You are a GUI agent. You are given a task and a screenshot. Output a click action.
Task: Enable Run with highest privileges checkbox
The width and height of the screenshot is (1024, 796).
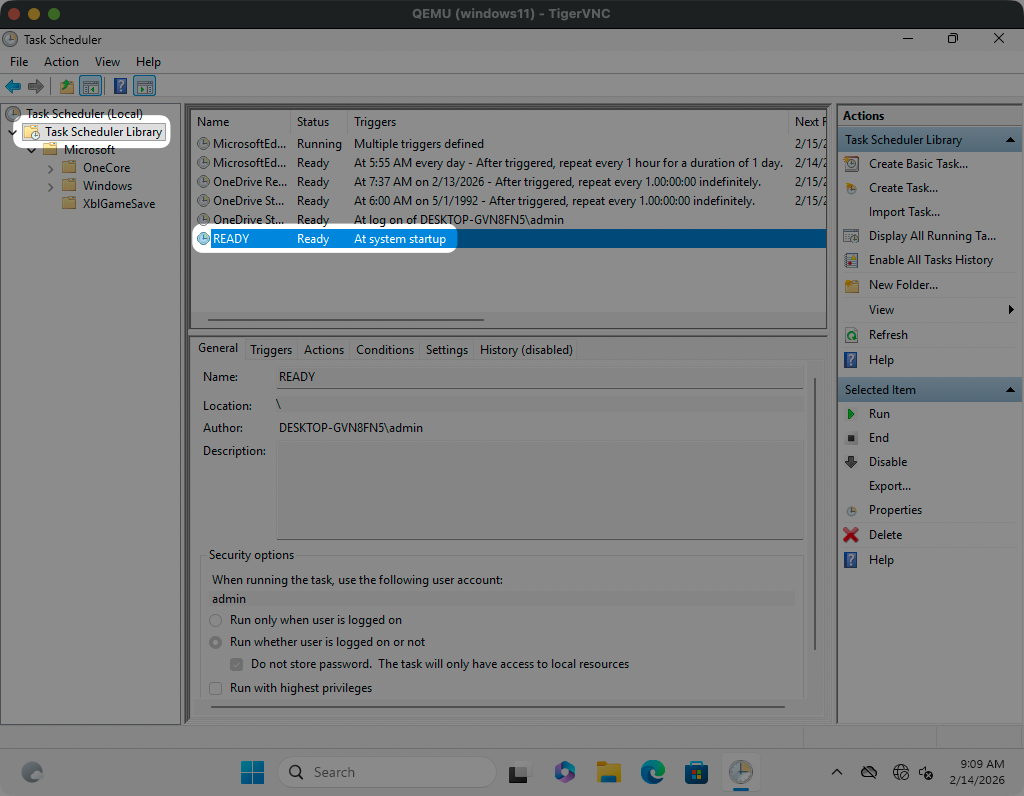tap(216, 688)
